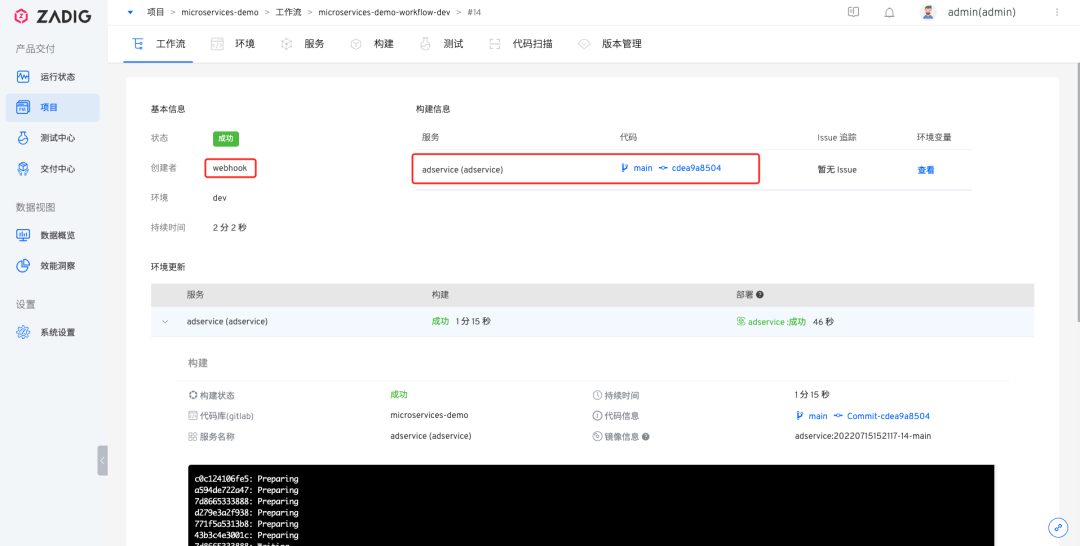Click the dev environment value
The height and width of the screenshot is (546, 1080).
click(220, 198)
